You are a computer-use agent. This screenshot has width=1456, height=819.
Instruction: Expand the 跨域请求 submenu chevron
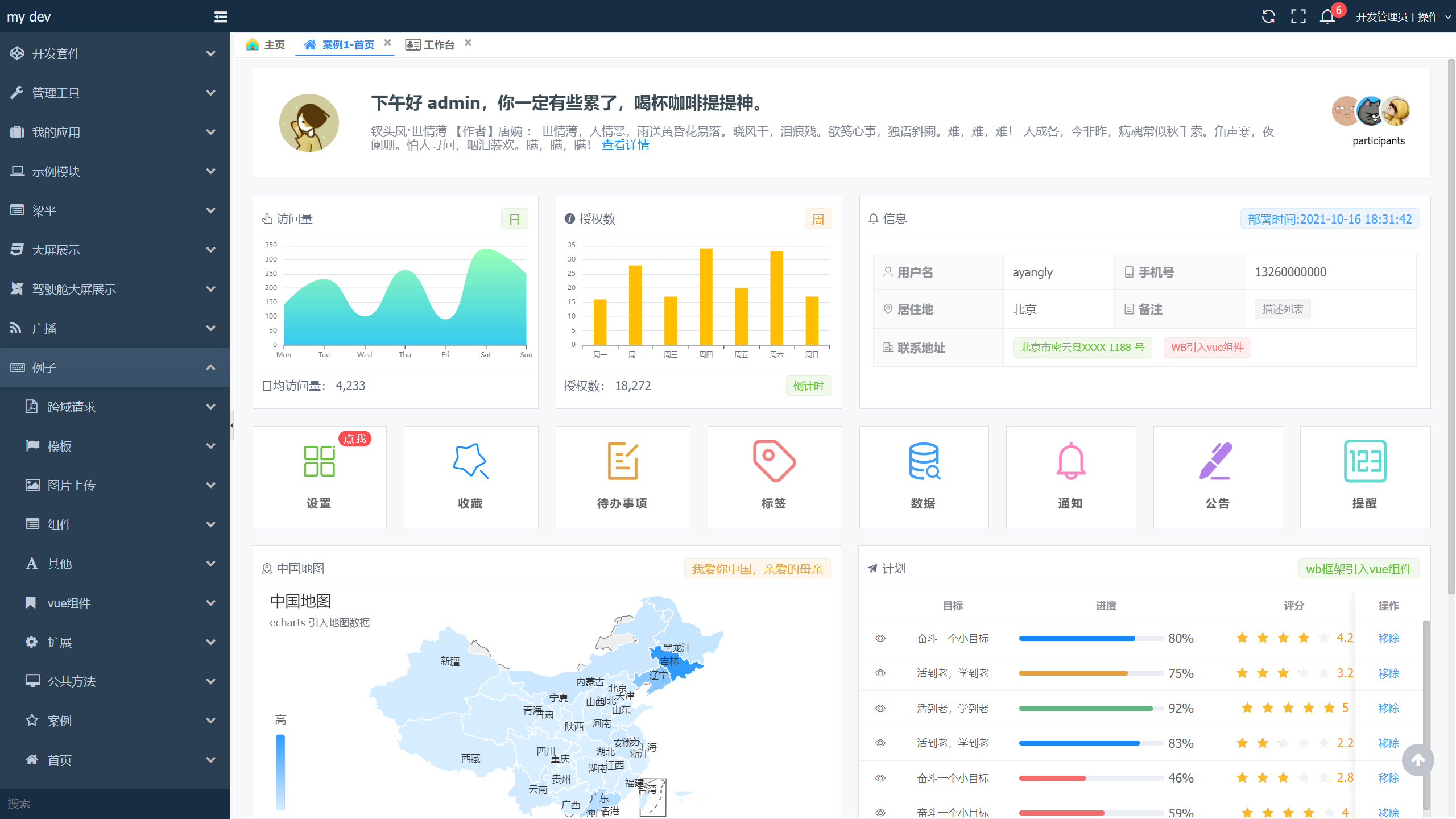[x=211, y=407]
